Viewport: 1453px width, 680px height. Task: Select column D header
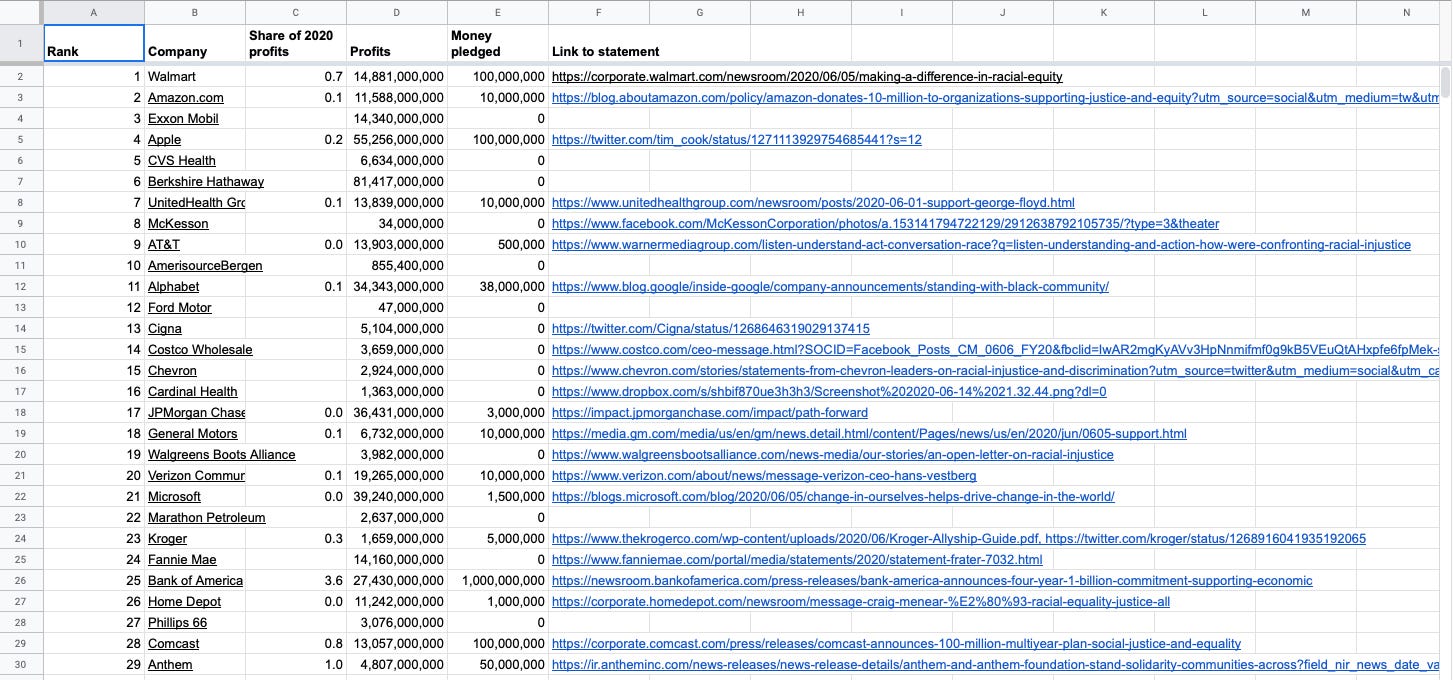(397, 12)
